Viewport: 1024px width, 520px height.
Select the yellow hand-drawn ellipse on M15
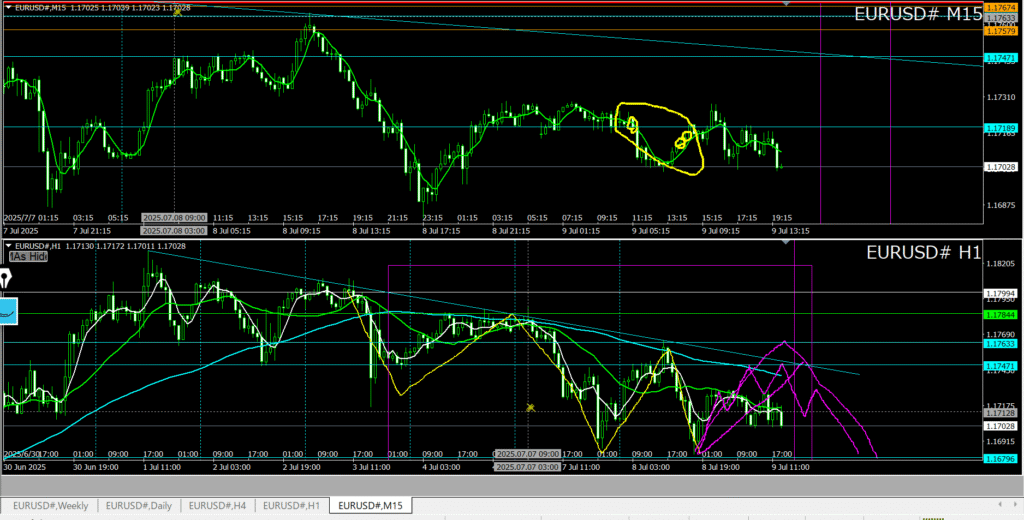[x=660, y=138]
